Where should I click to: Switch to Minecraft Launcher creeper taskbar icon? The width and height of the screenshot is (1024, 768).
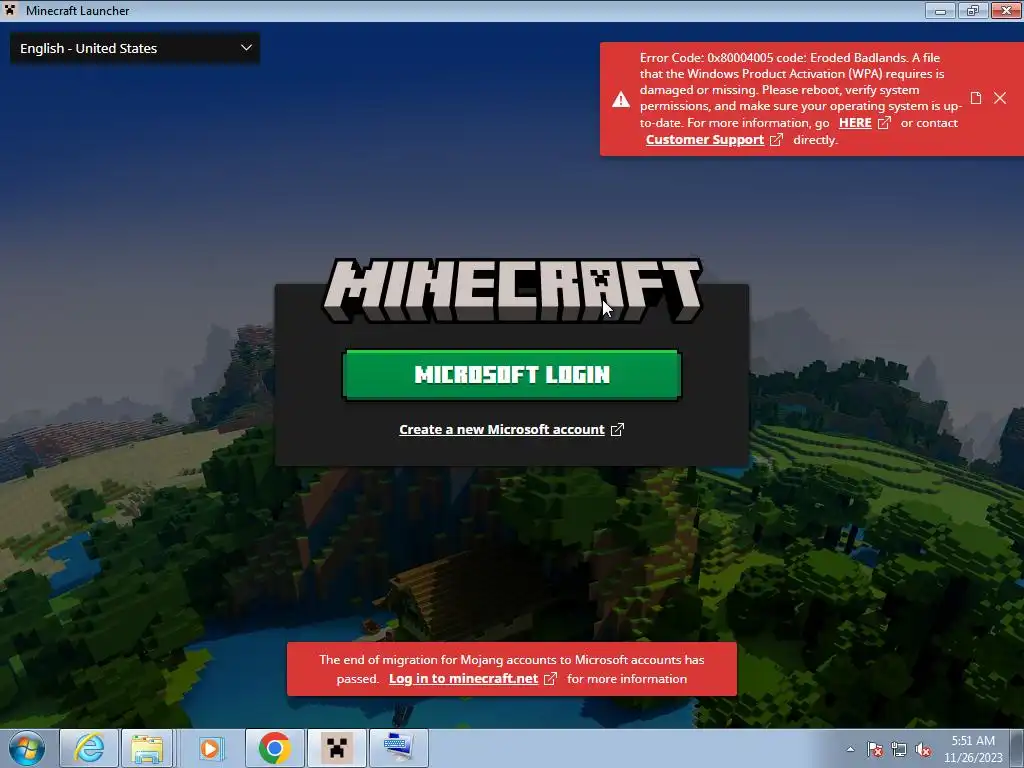[337, 748]
